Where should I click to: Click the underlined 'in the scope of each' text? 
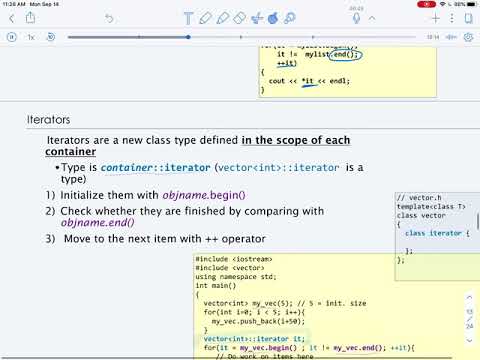pos(296,140)
